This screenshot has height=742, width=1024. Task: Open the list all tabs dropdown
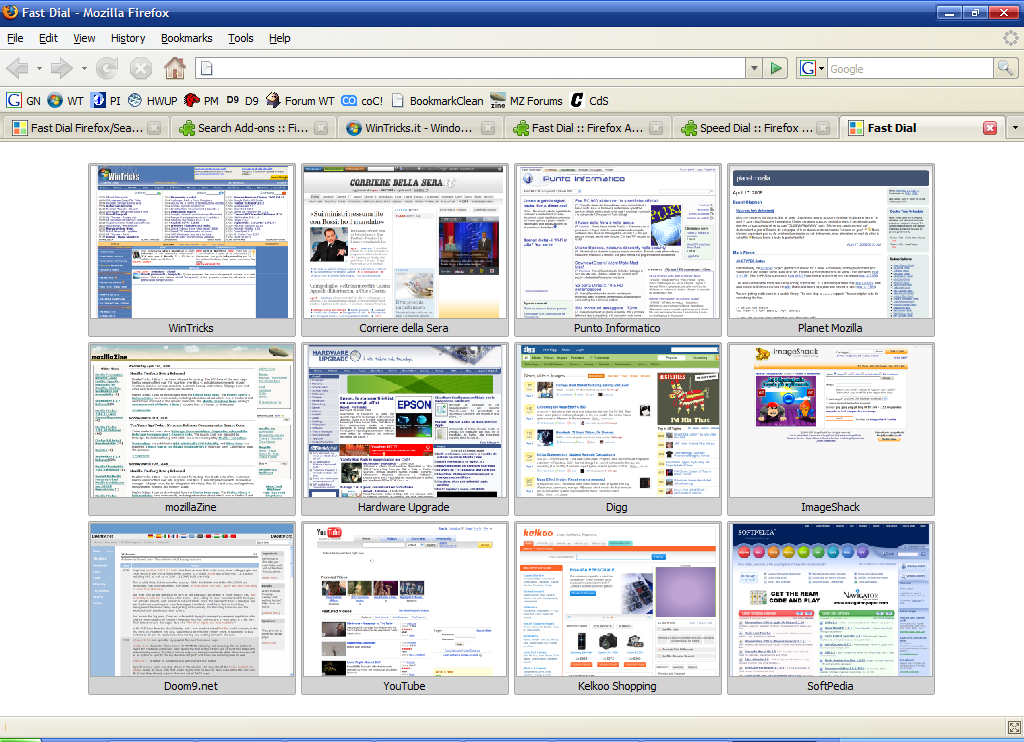click(x=1015, y=128)
